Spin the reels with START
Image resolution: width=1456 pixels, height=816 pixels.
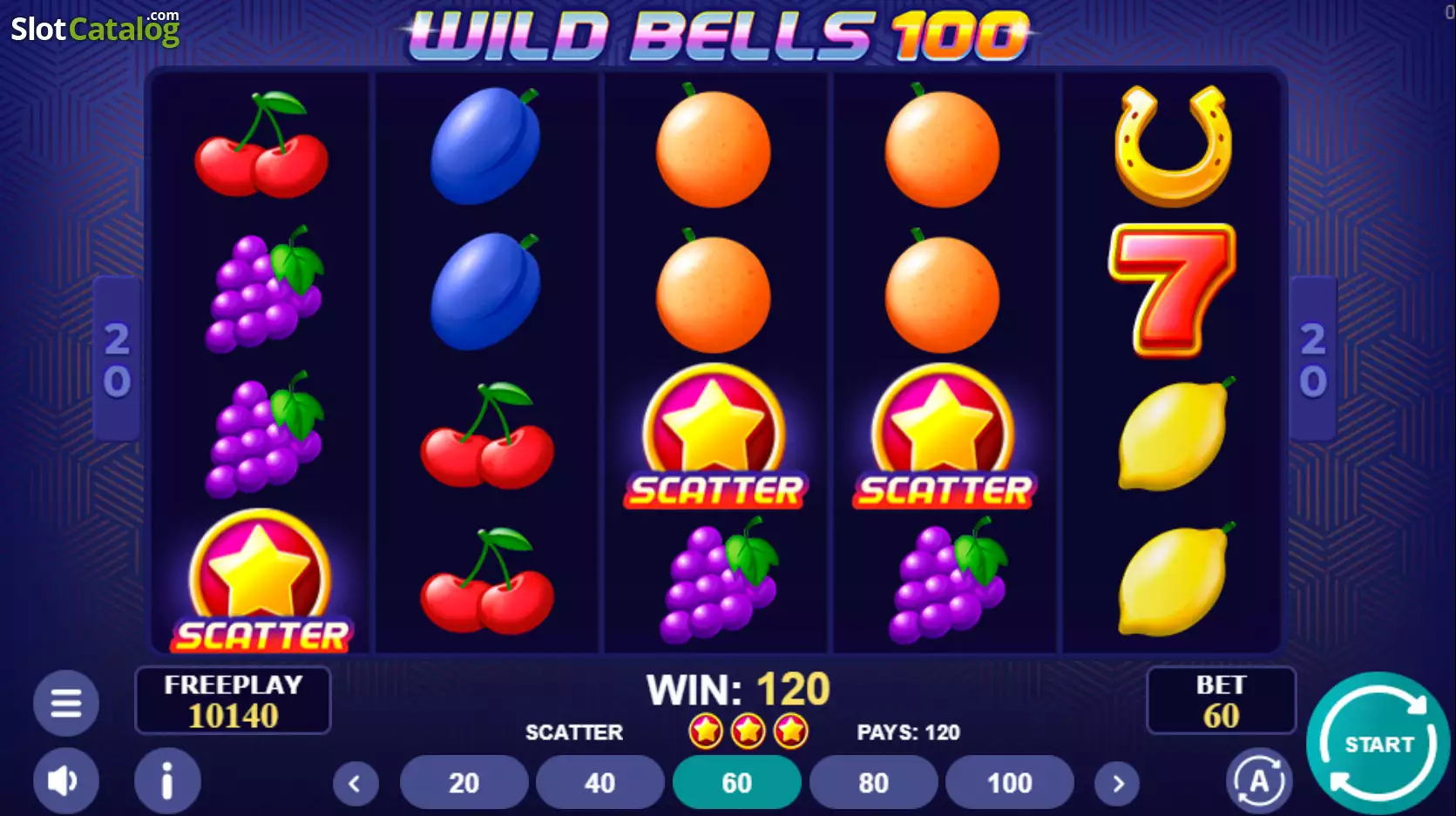(1378, 744)
